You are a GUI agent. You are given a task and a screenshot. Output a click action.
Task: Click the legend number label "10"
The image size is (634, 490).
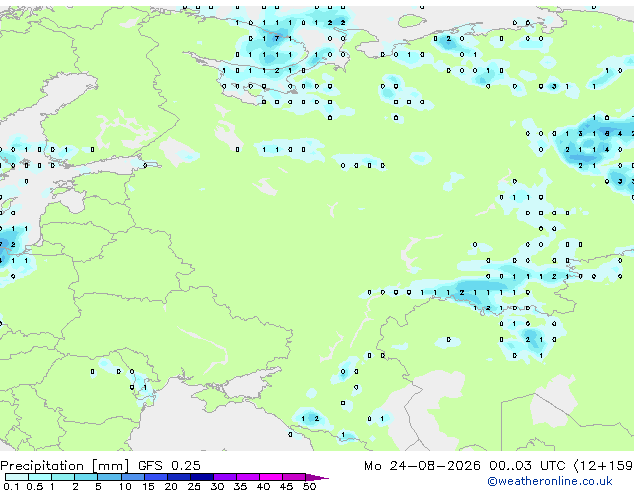coord(125,486)
